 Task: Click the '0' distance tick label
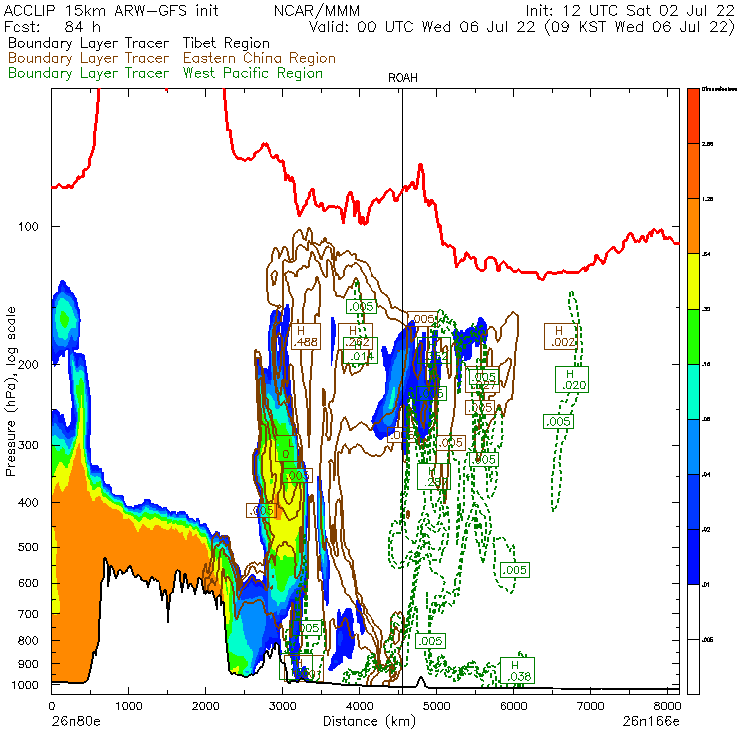click(52, 706)
